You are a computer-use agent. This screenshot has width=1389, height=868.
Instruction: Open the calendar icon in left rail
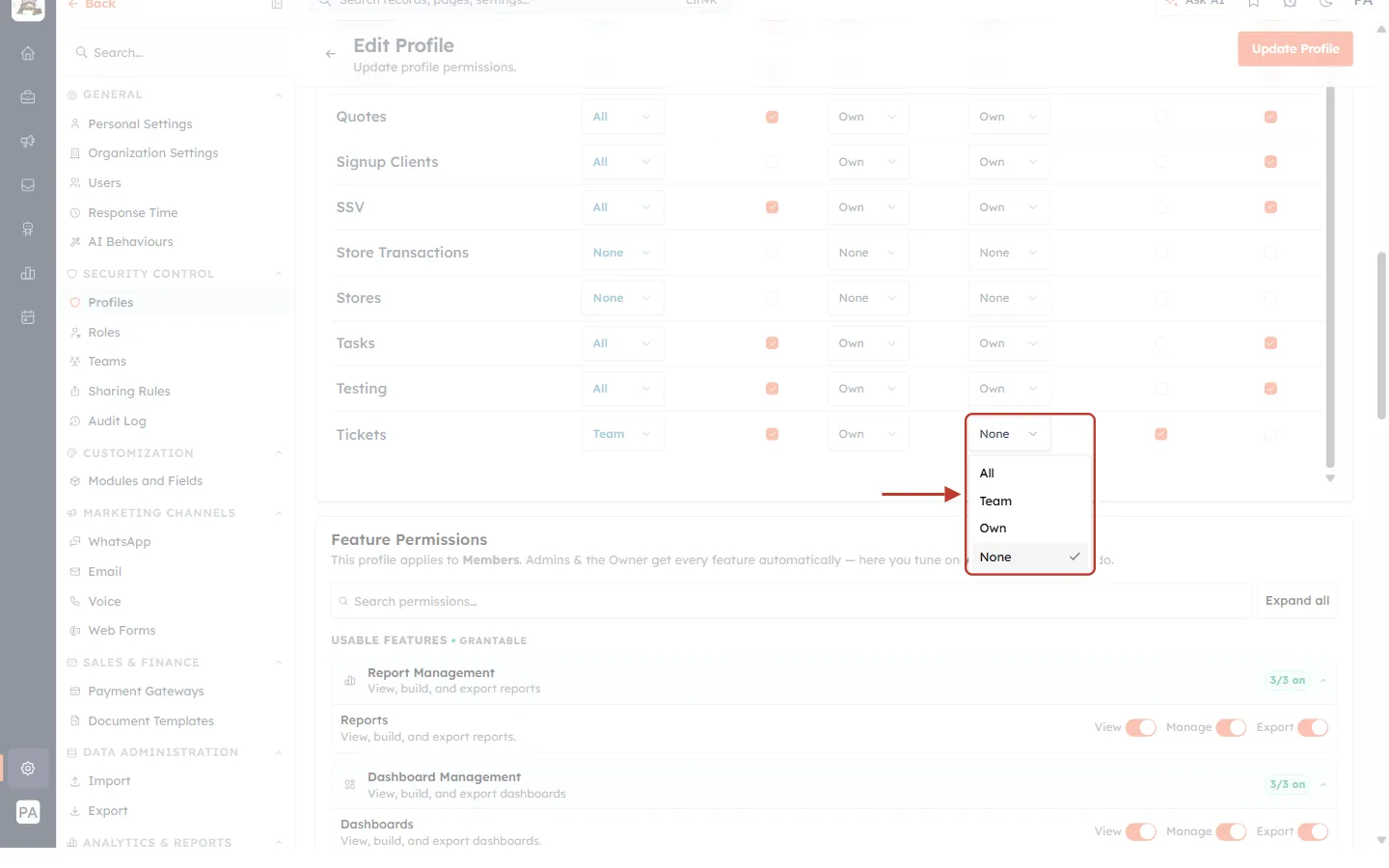(x=28, y=317)
